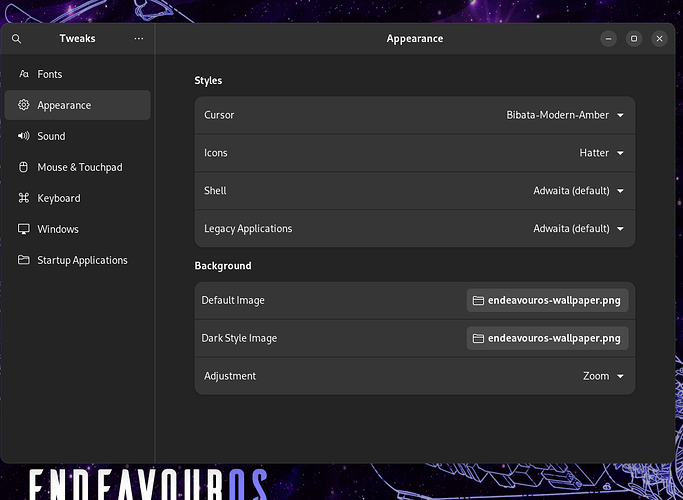This screenshot has height=500, width=683.
Task: Maximize the Tweaks window
Action: coord(634,39)
